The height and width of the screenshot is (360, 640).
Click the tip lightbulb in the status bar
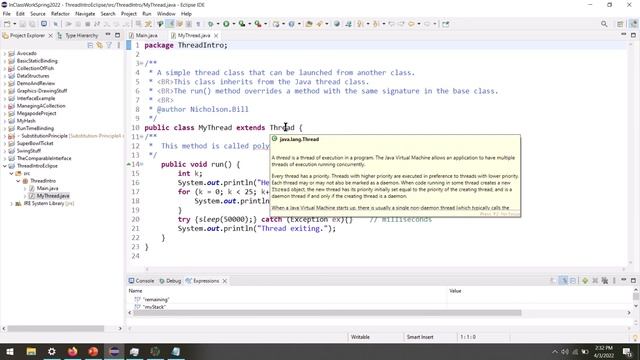[636, 338]
